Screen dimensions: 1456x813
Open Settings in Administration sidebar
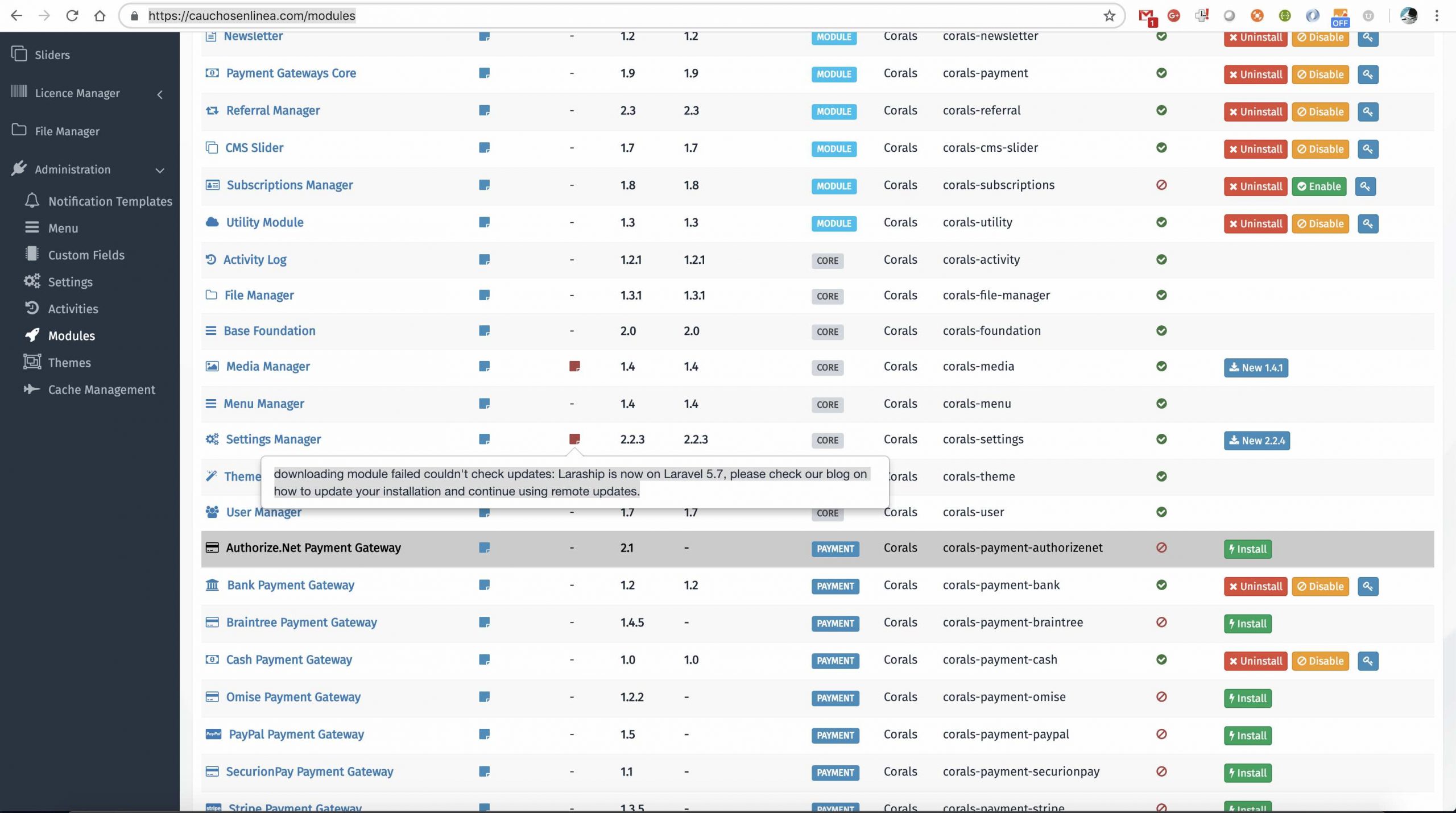(70, 282)
